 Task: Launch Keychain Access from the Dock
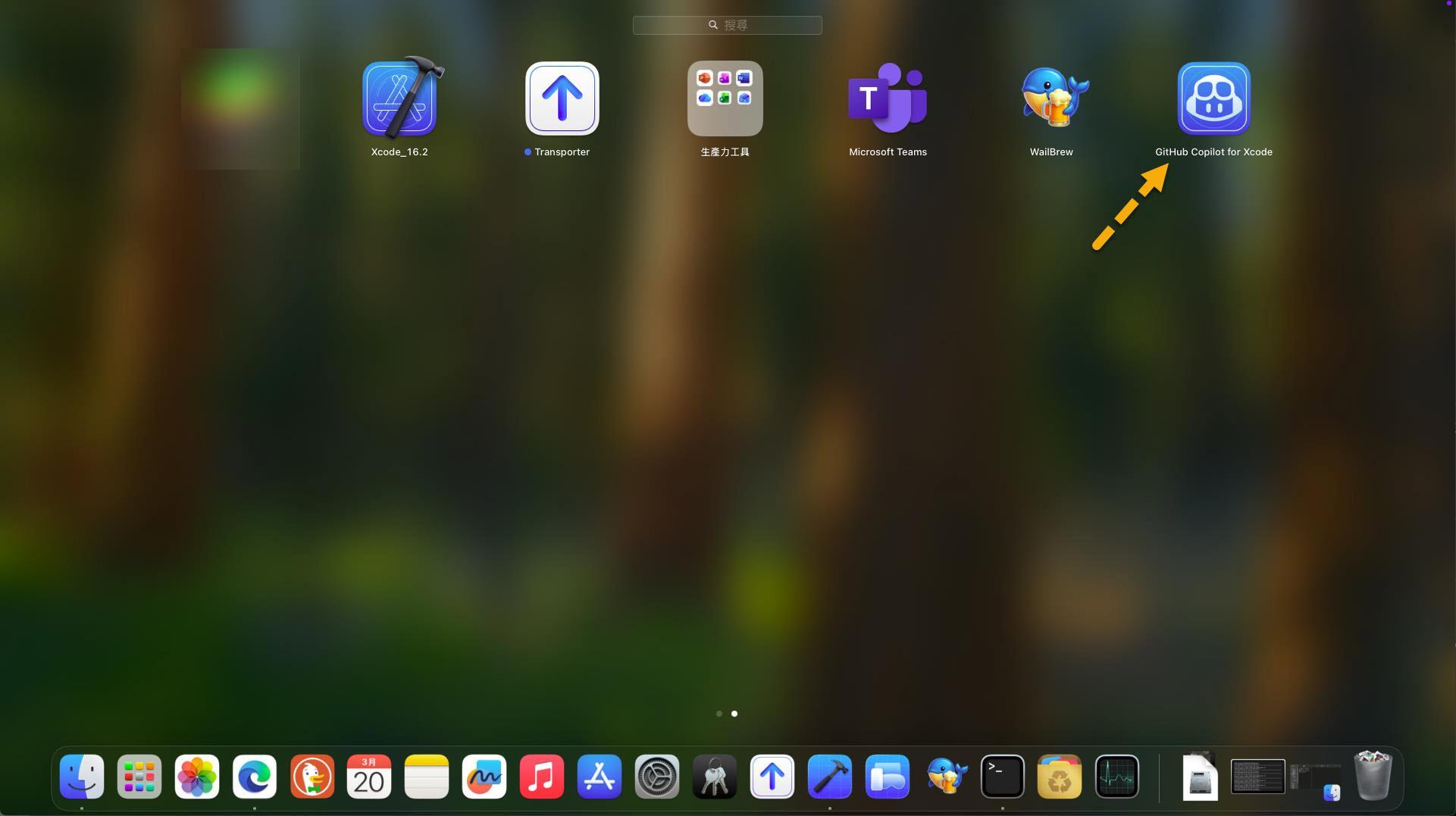coord(715,777)
